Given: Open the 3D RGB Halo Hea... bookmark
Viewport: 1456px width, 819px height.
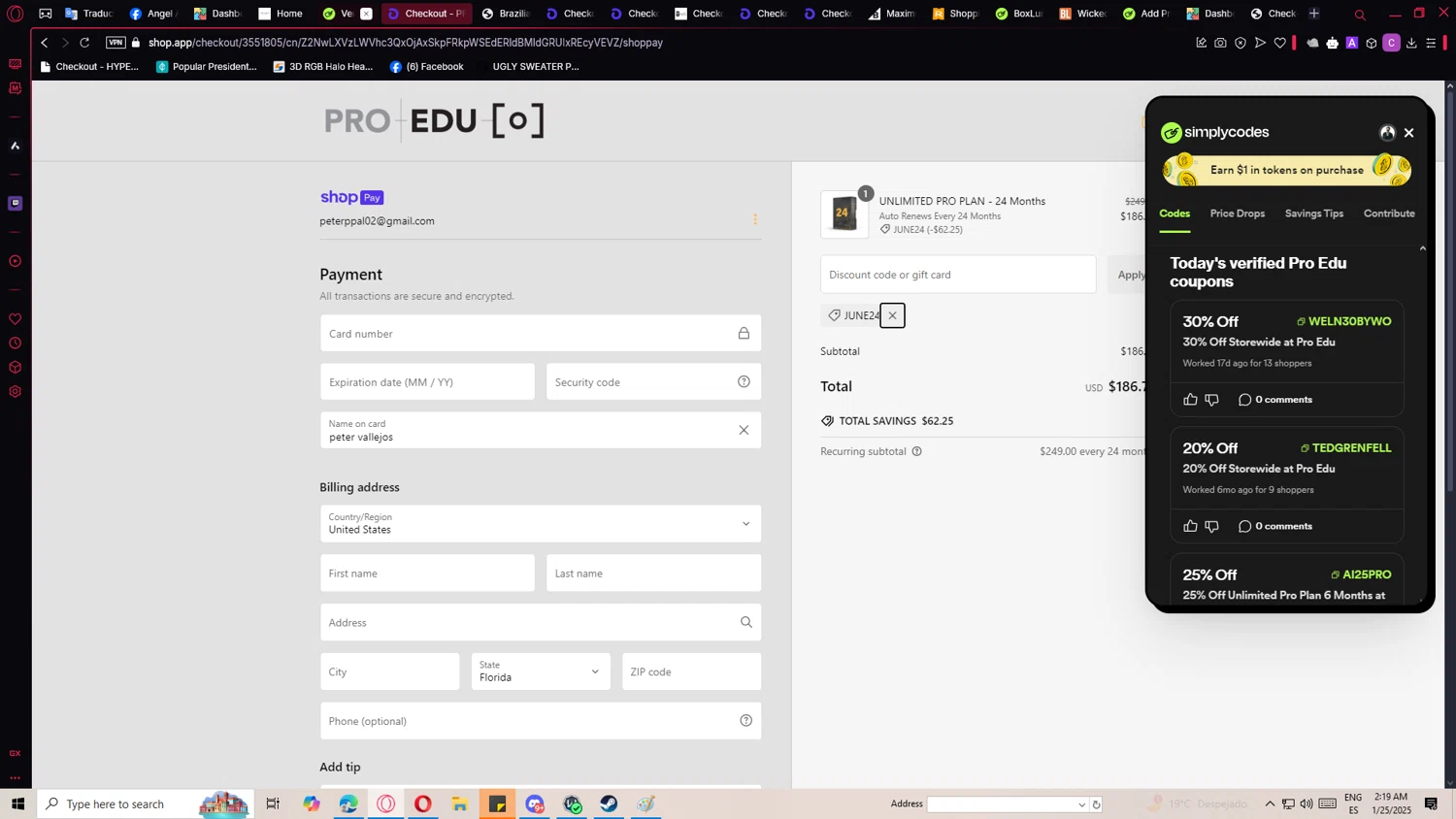Looking at the screenshot, I should [323, 67].
